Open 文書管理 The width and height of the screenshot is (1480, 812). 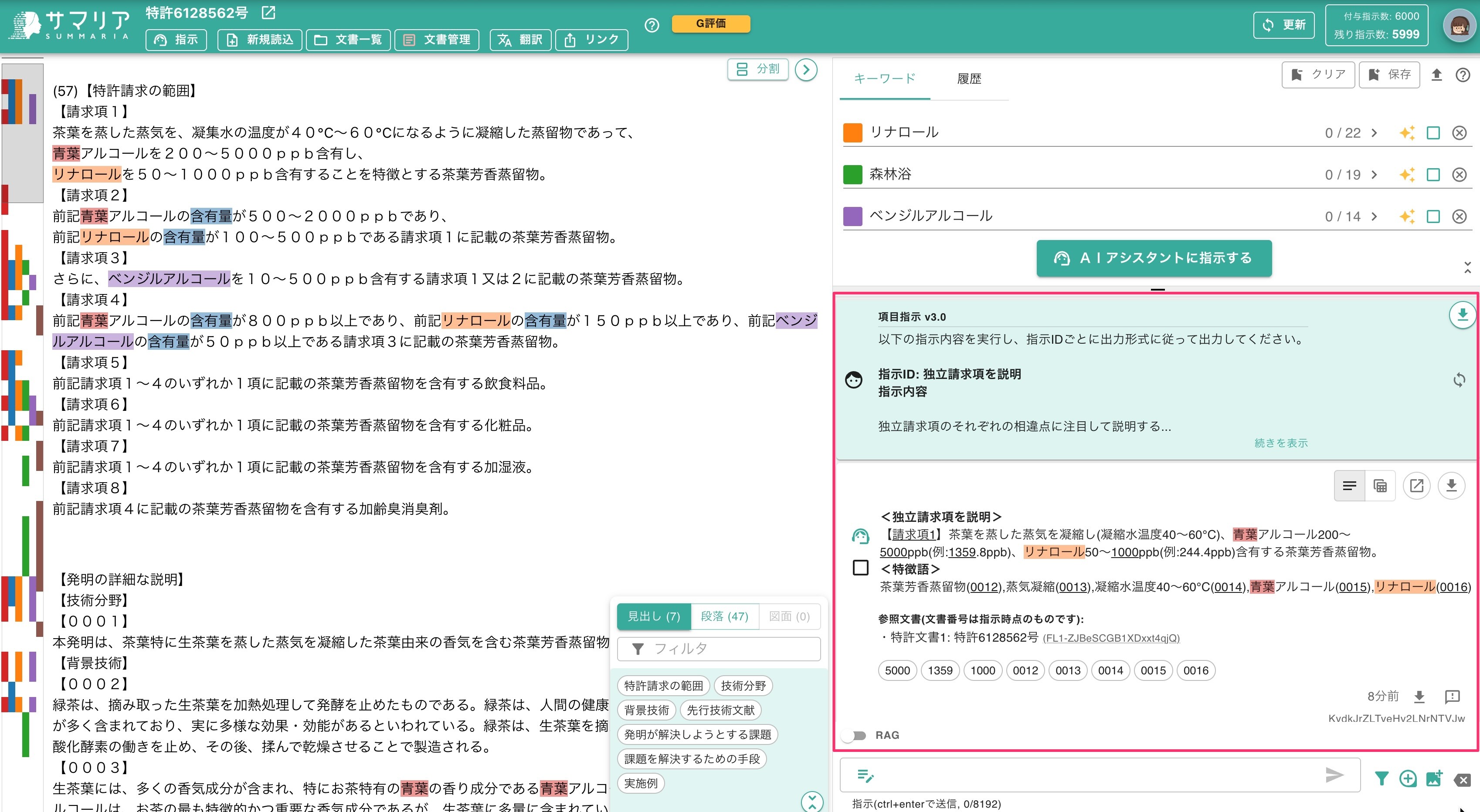(x=437, y=40)
